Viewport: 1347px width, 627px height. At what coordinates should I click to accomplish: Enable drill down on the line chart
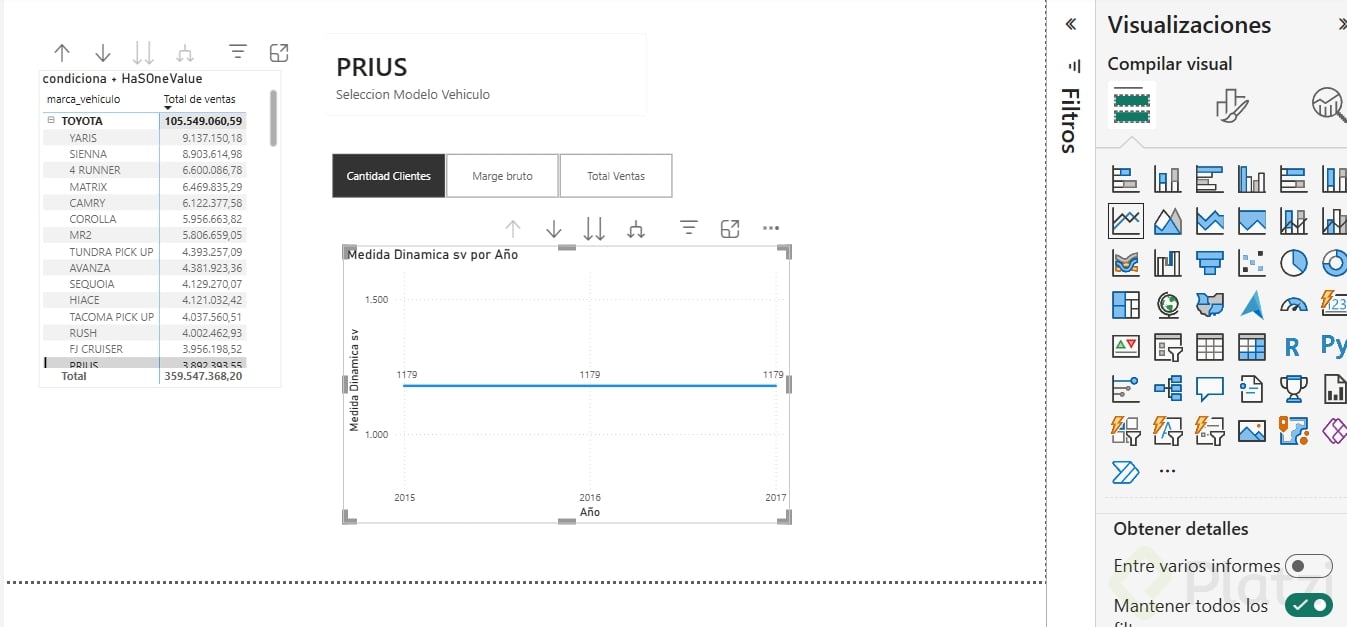click(x=554, y=229)
